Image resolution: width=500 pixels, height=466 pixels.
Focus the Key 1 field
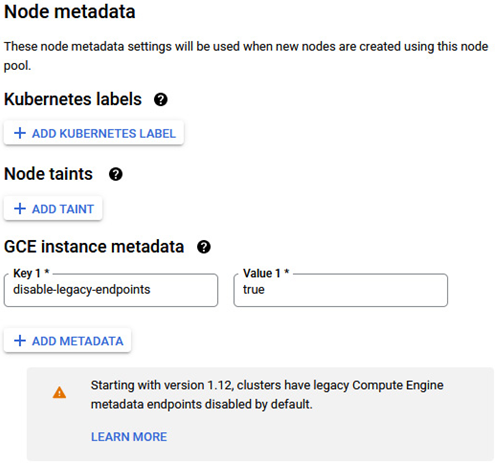click(x=111, y=290)
